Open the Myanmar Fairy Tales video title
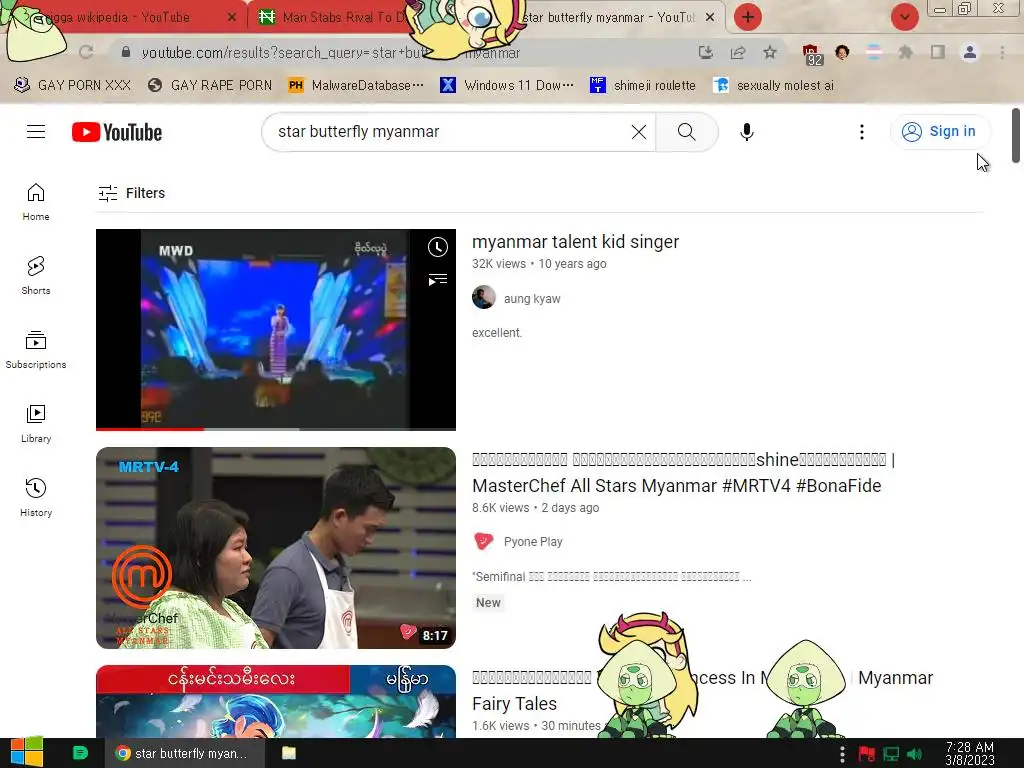Viewport: 1024px width, 768px height. [703, 691]
